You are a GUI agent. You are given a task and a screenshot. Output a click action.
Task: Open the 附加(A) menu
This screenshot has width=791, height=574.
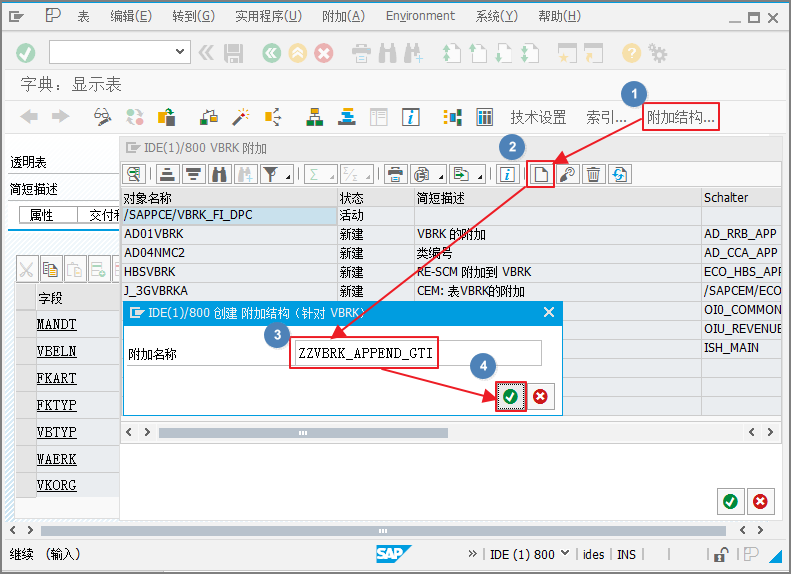click(x=343, y=16)
